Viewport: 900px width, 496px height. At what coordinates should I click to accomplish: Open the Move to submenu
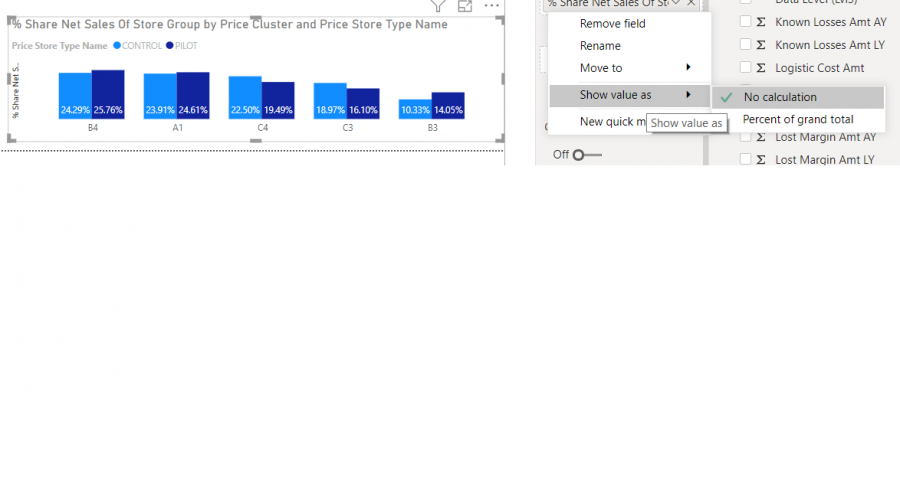pyautogui.click(x=630, y=68)
